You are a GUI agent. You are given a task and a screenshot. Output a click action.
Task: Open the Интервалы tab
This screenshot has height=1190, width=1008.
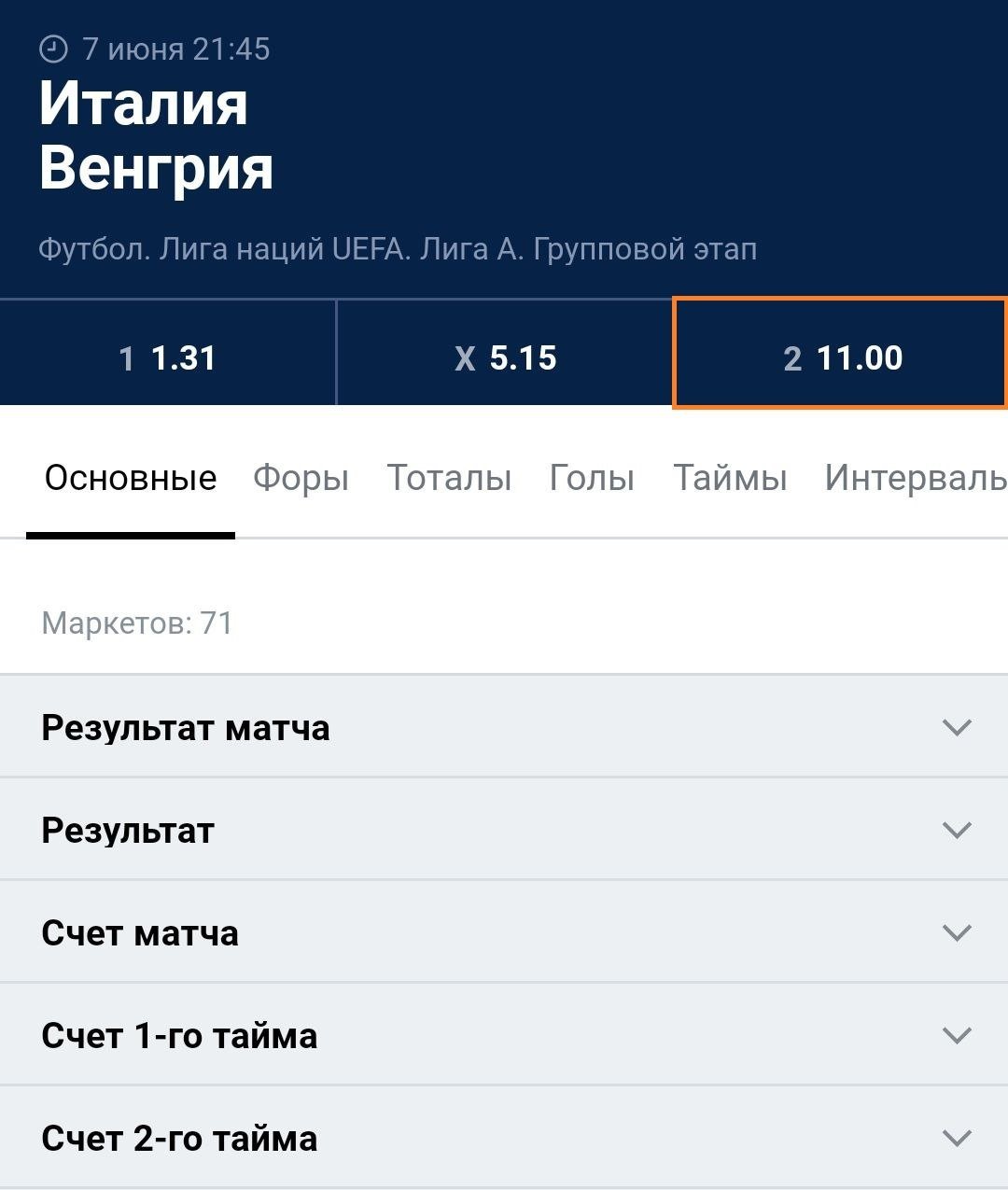click(x=915, y=479)
